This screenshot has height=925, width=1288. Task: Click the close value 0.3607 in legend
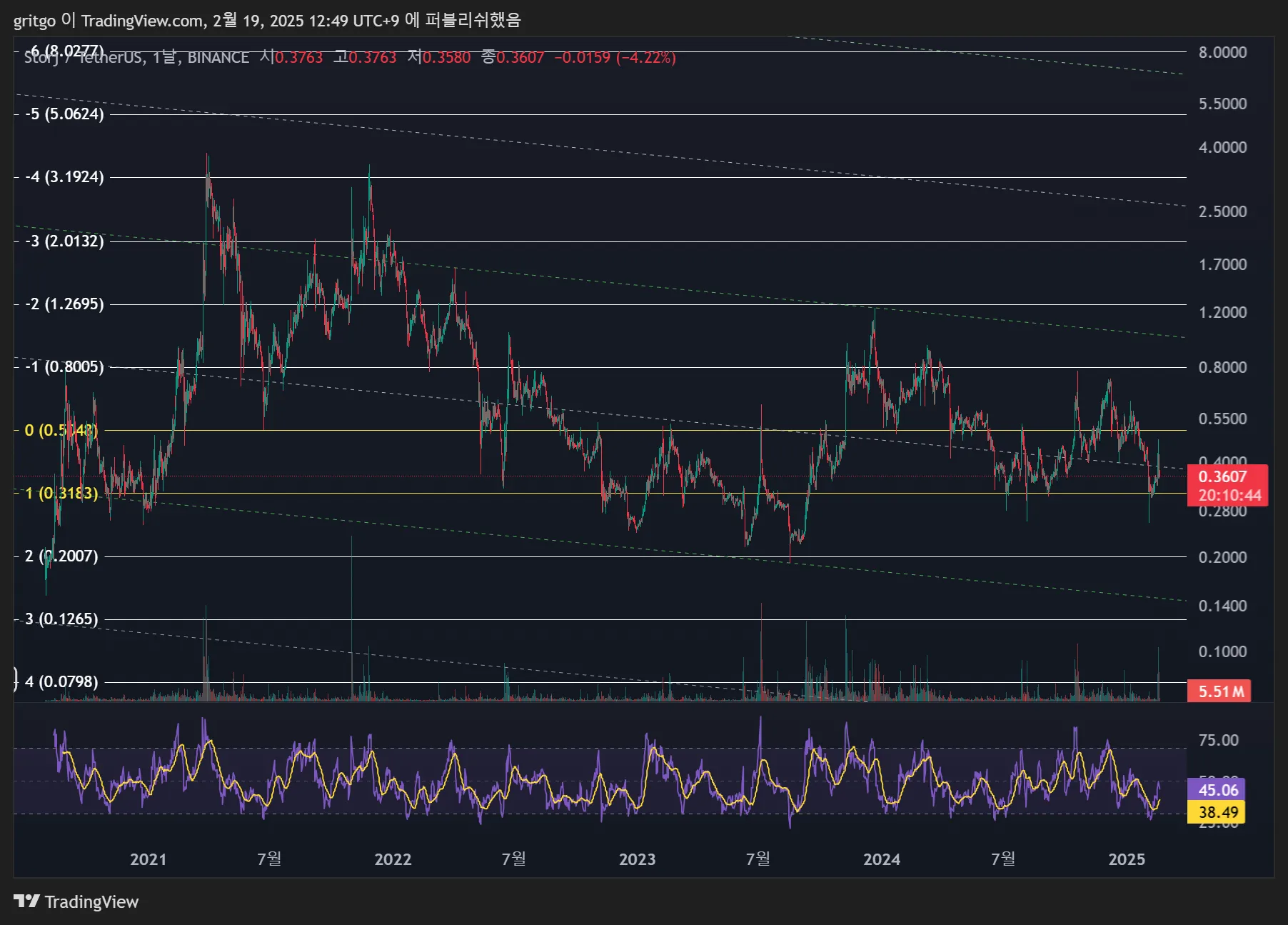click(520, 58)
